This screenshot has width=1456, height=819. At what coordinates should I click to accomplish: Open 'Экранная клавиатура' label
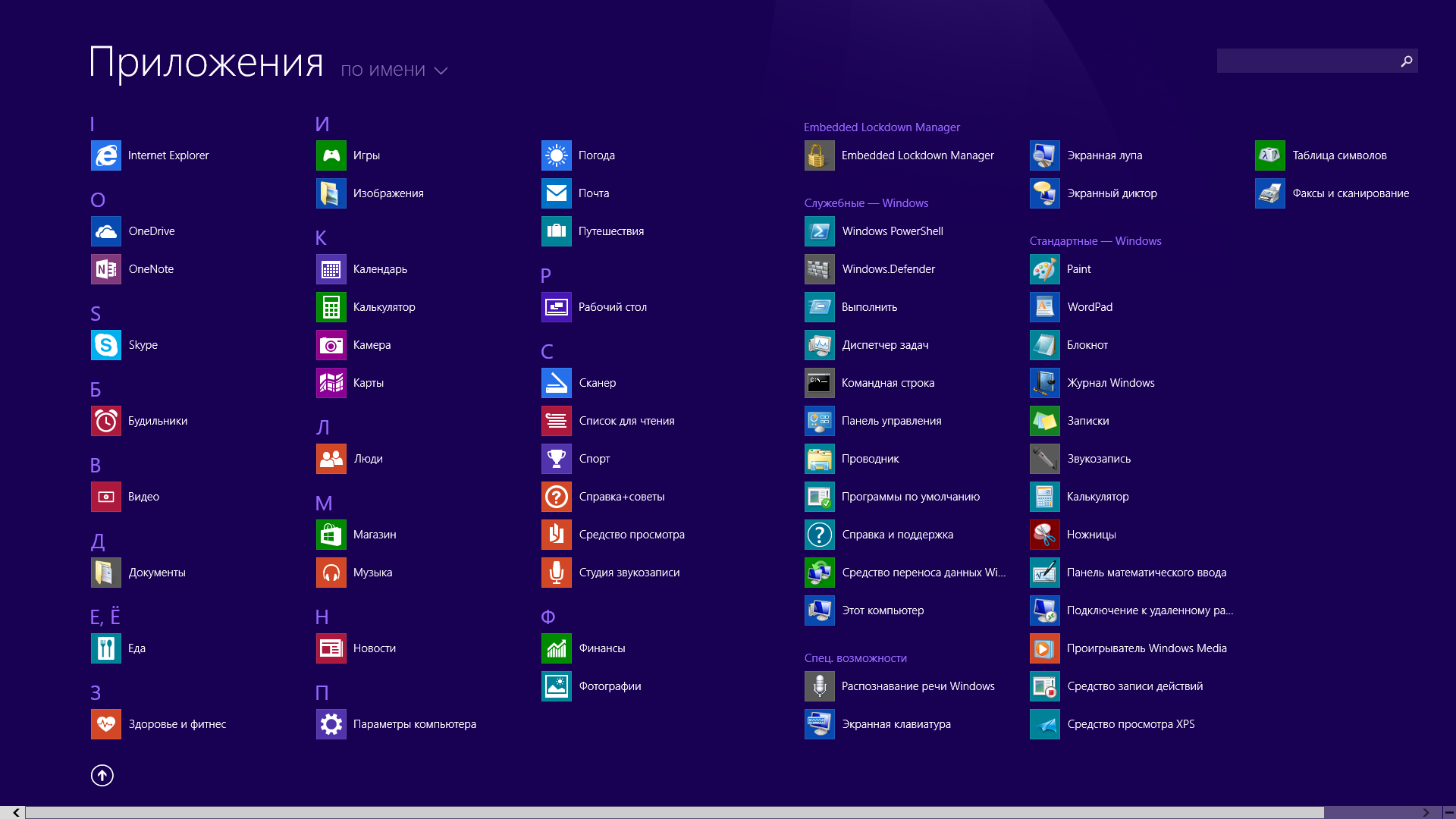896,724
